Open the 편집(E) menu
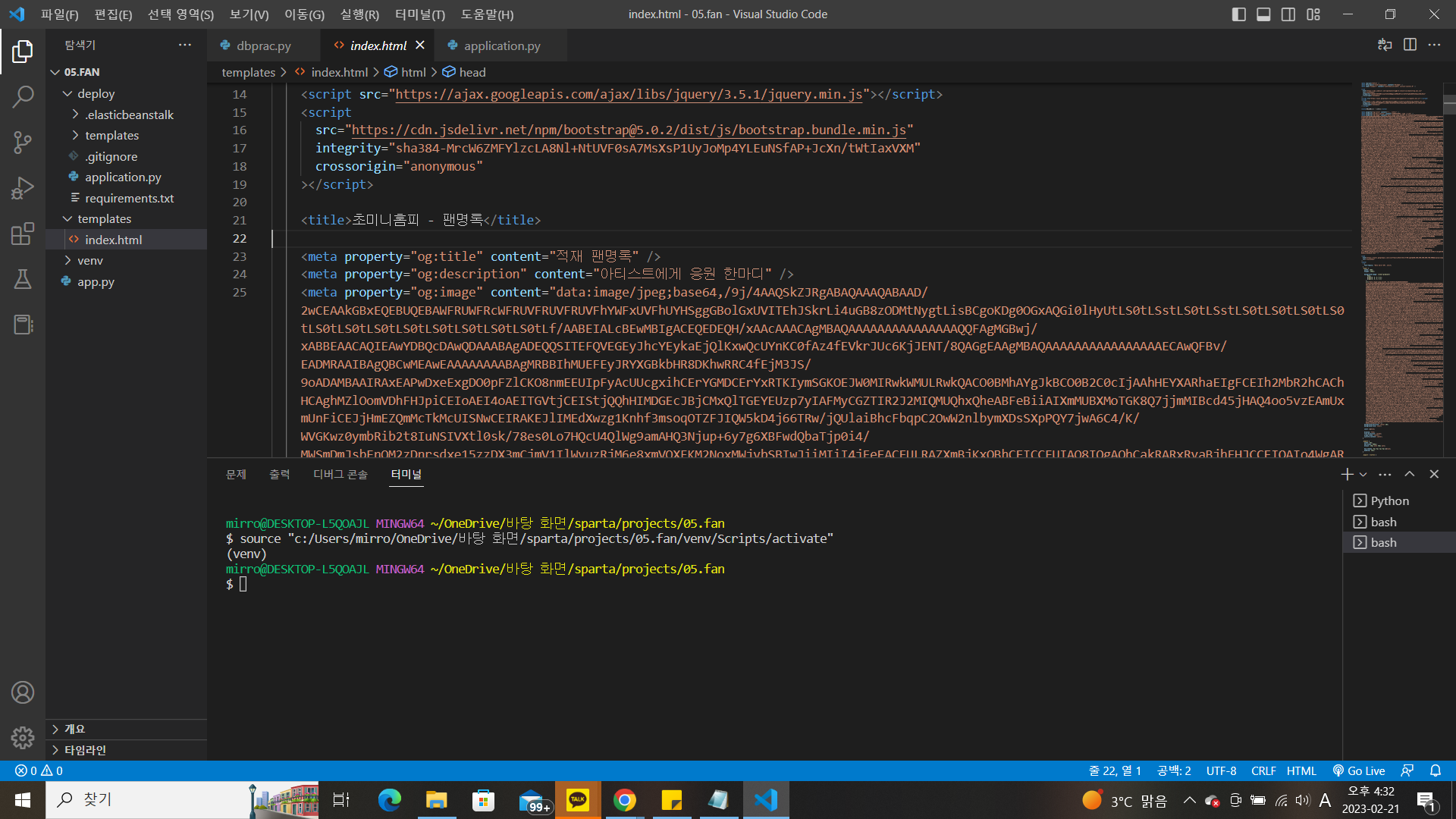Screen dimensions: 1456x819 pos(113,14)
